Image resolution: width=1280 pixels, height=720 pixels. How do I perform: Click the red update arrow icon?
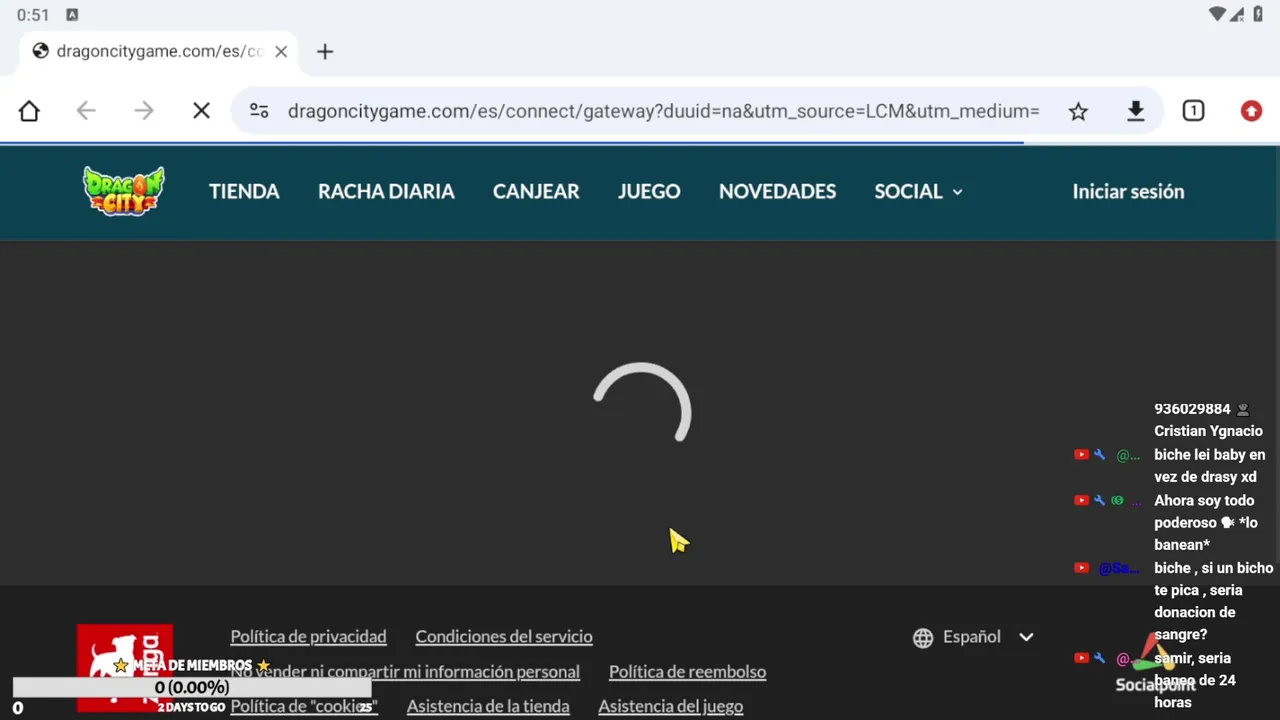coord(1251,111)
